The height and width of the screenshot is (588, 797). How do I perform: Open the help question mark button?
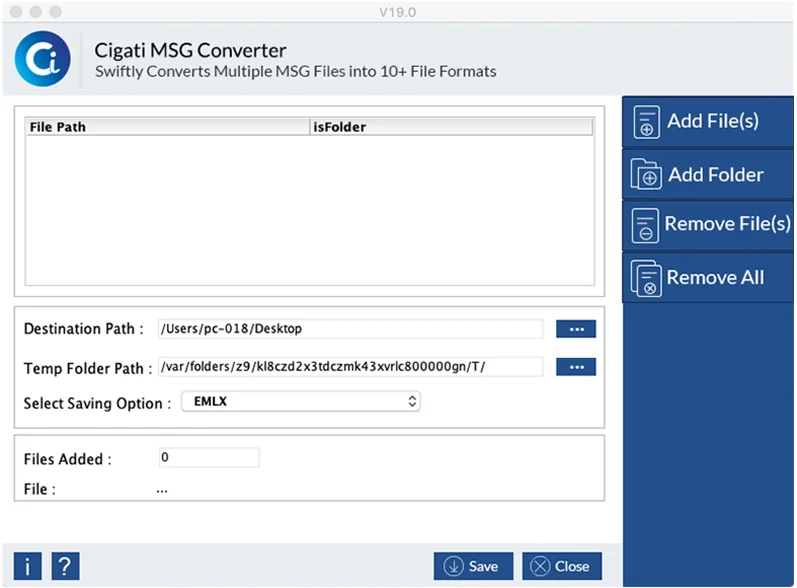(x=66, y=566)
